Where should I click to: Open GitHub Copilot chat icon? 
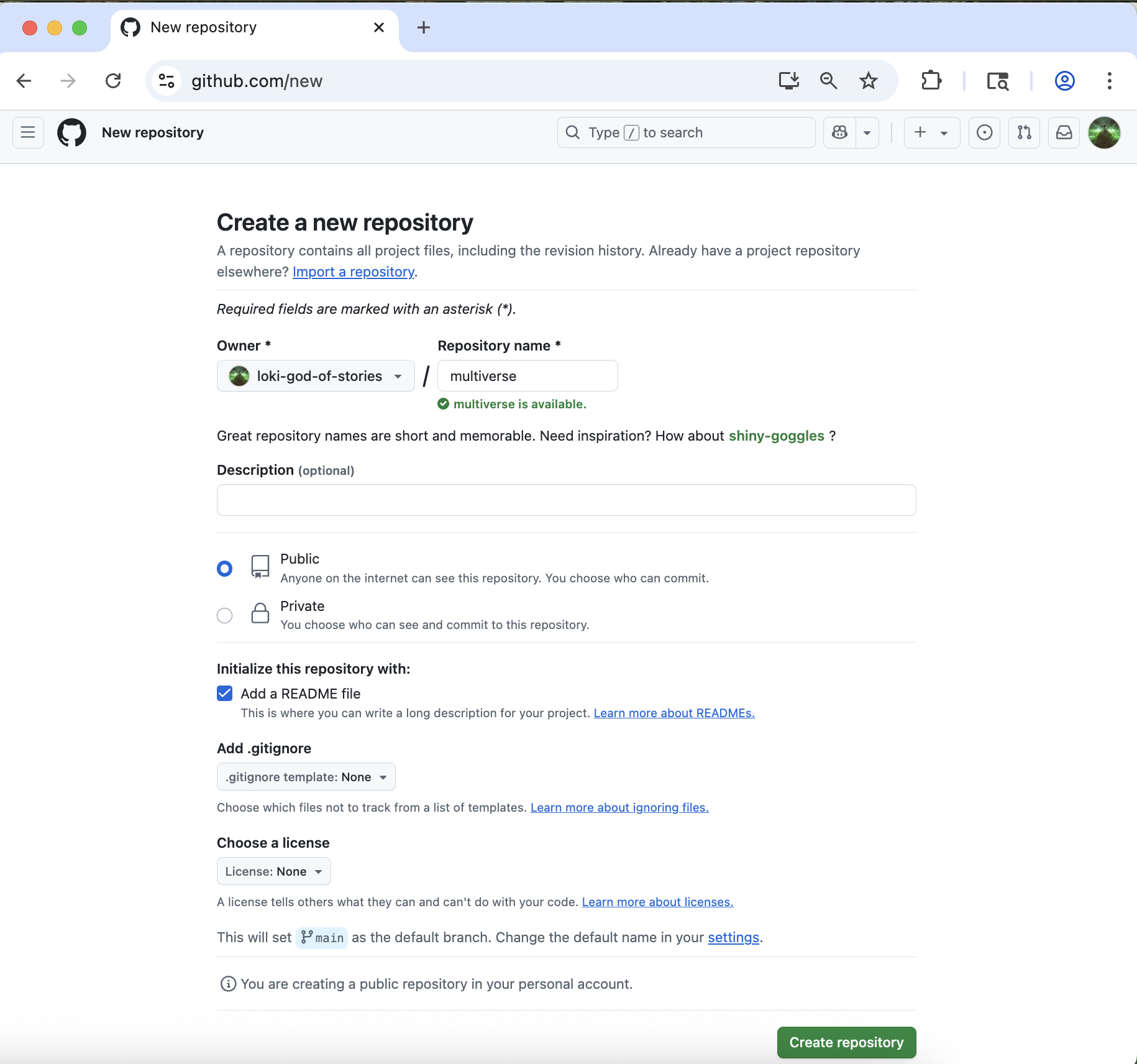click(x=840, y=132)
